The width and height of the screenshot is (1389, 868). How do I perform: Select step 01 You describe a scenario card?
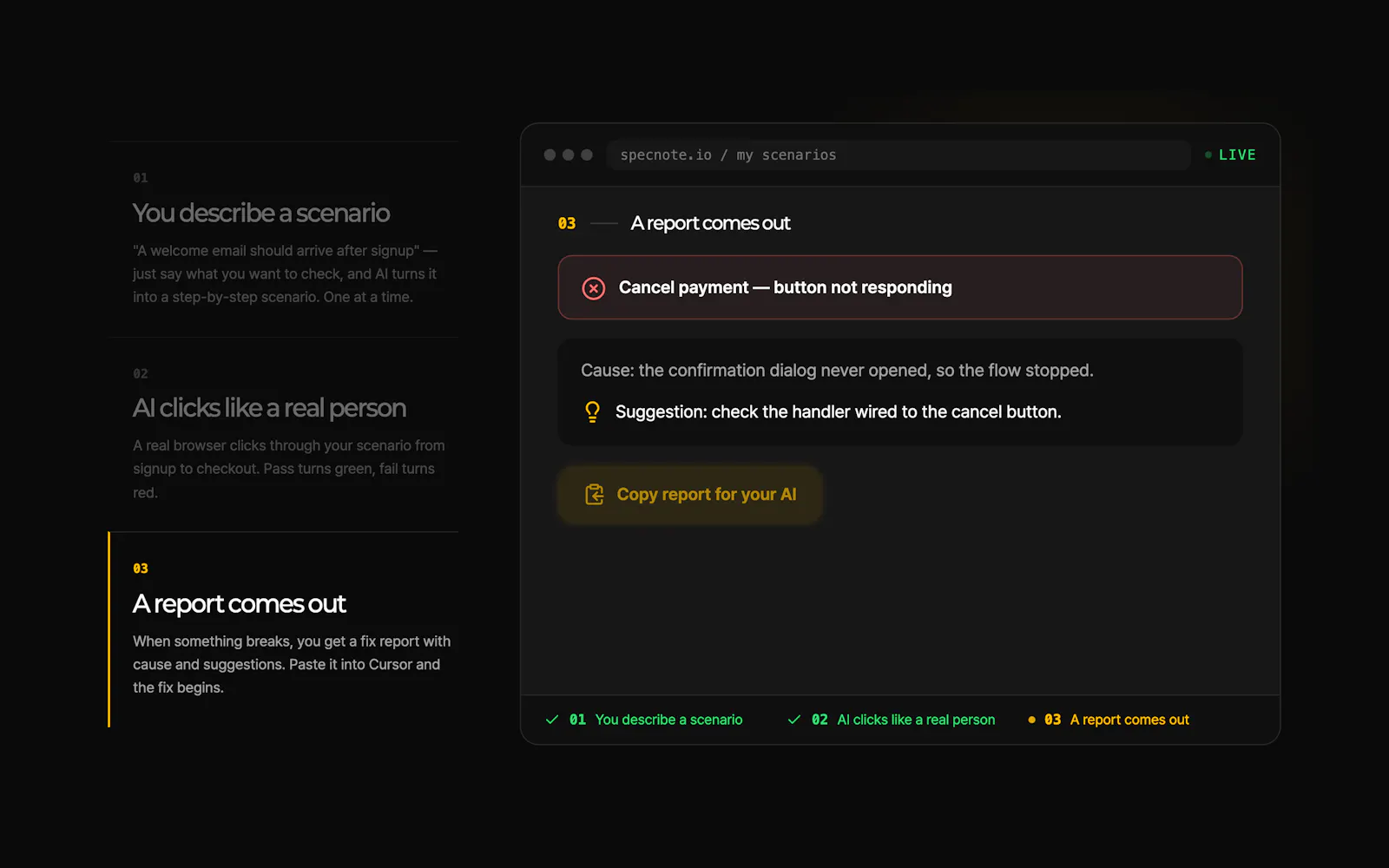pos(284,239)
